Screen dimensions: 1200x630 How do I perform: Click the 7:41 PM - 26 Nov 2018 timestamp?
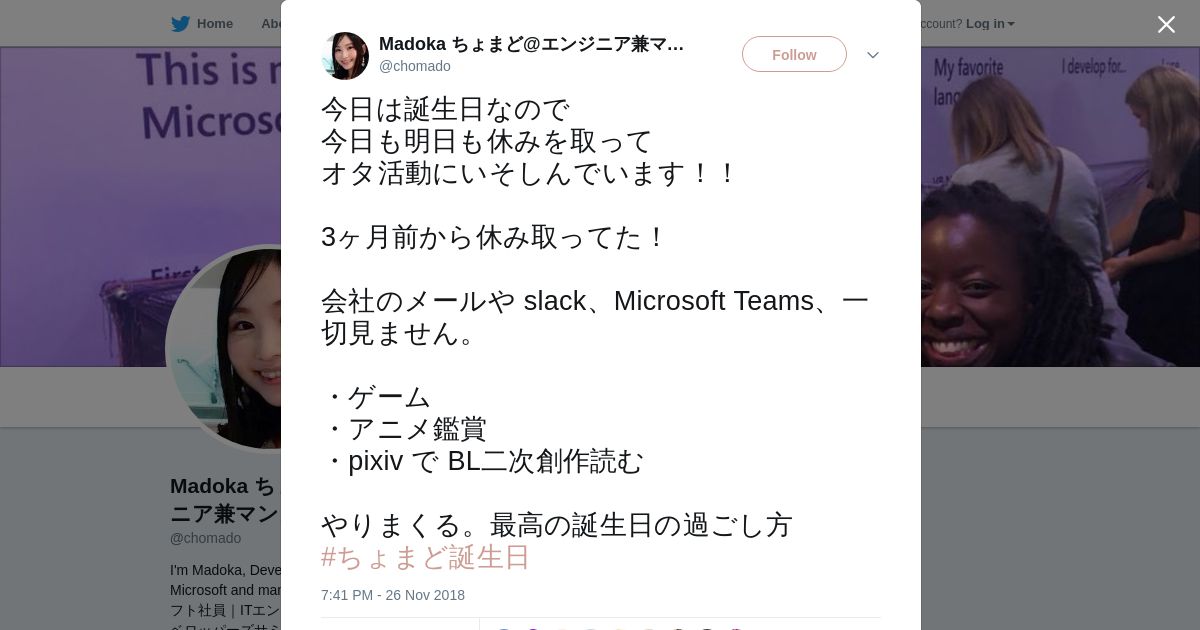[x=393, y=595]
